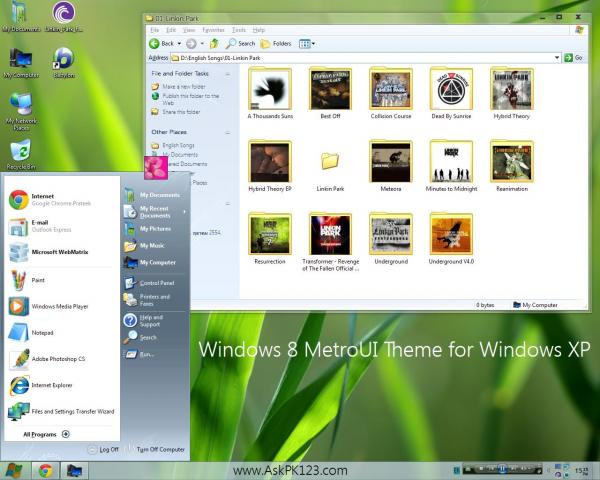Launch Adobe Photoshop CS from Start menu

tap(61, 359)
